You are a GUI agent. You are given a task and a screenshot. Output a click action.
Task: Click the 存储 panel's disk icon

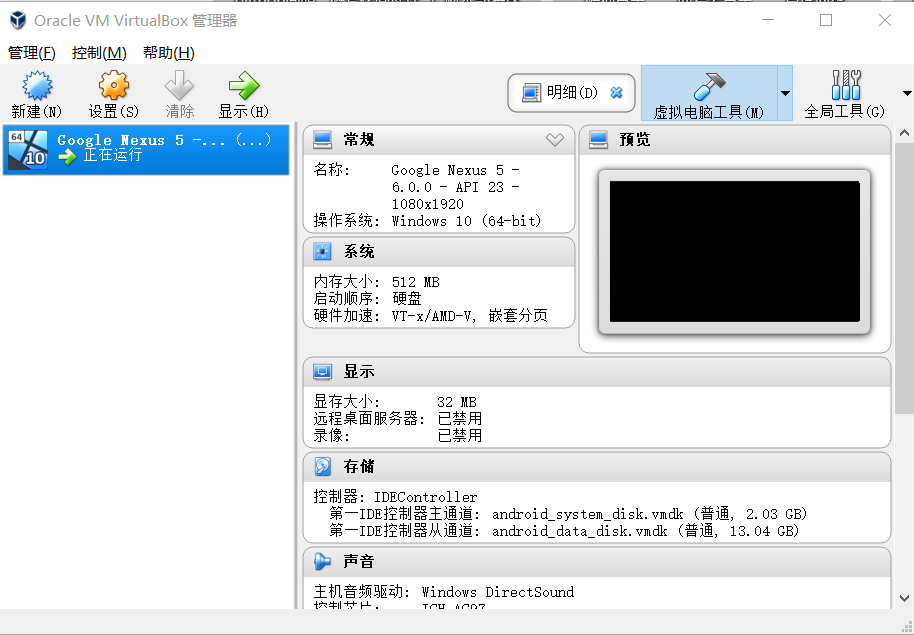pos(322,466)
